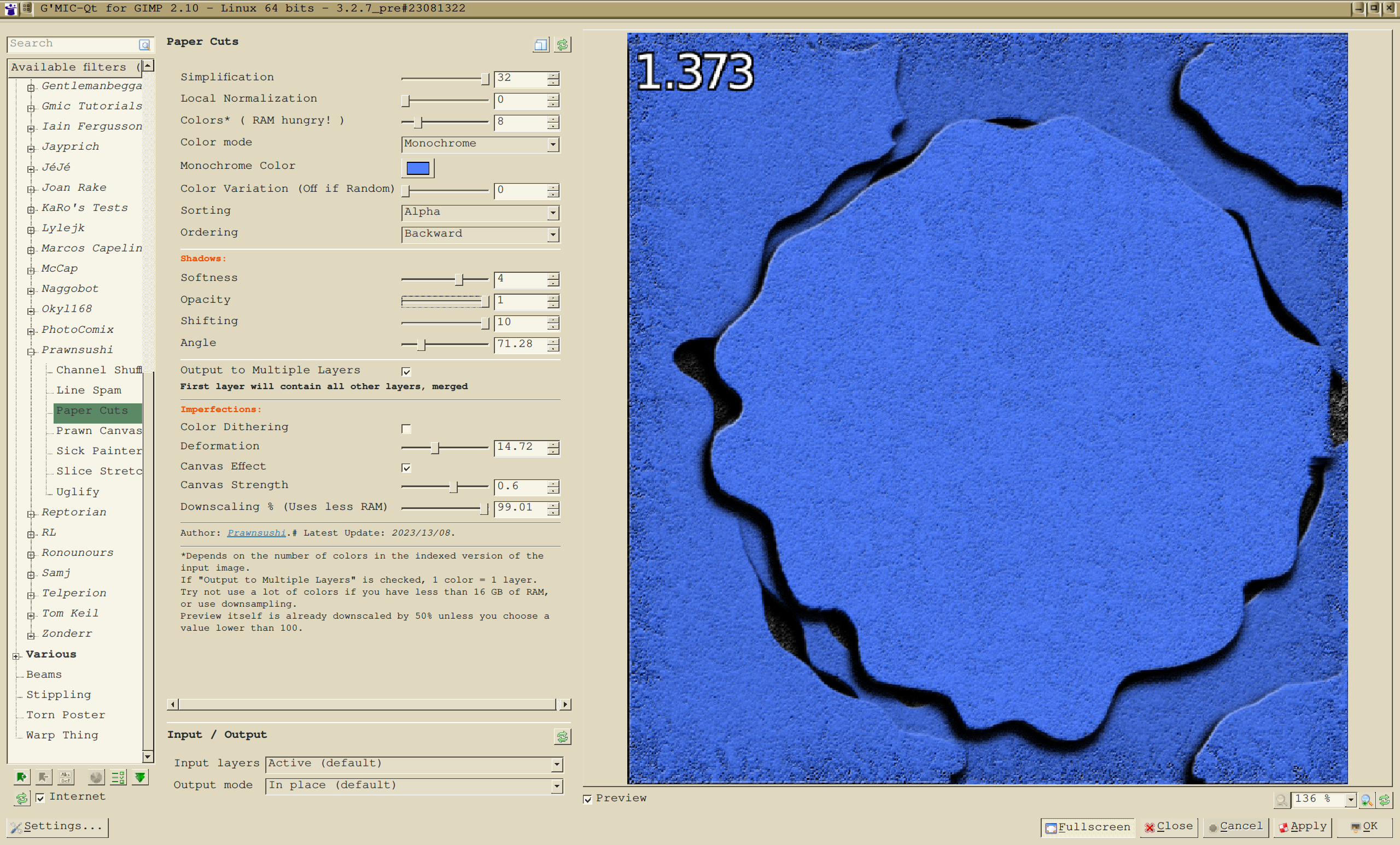Click the green expand/collapse tree arrow icon
This screenshot has height=845, width=1400.
(140, 777)
